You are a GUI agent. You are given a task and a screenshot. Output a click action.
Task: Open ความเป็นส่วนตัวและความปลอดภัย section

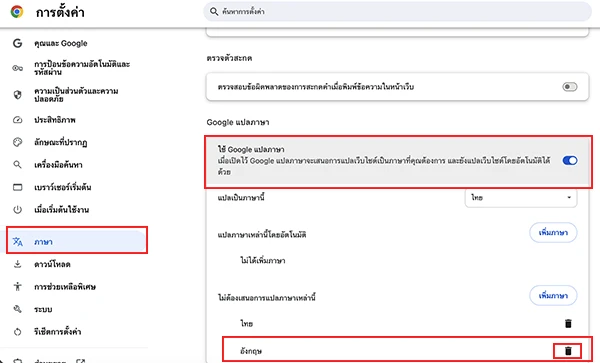[76, 95]
